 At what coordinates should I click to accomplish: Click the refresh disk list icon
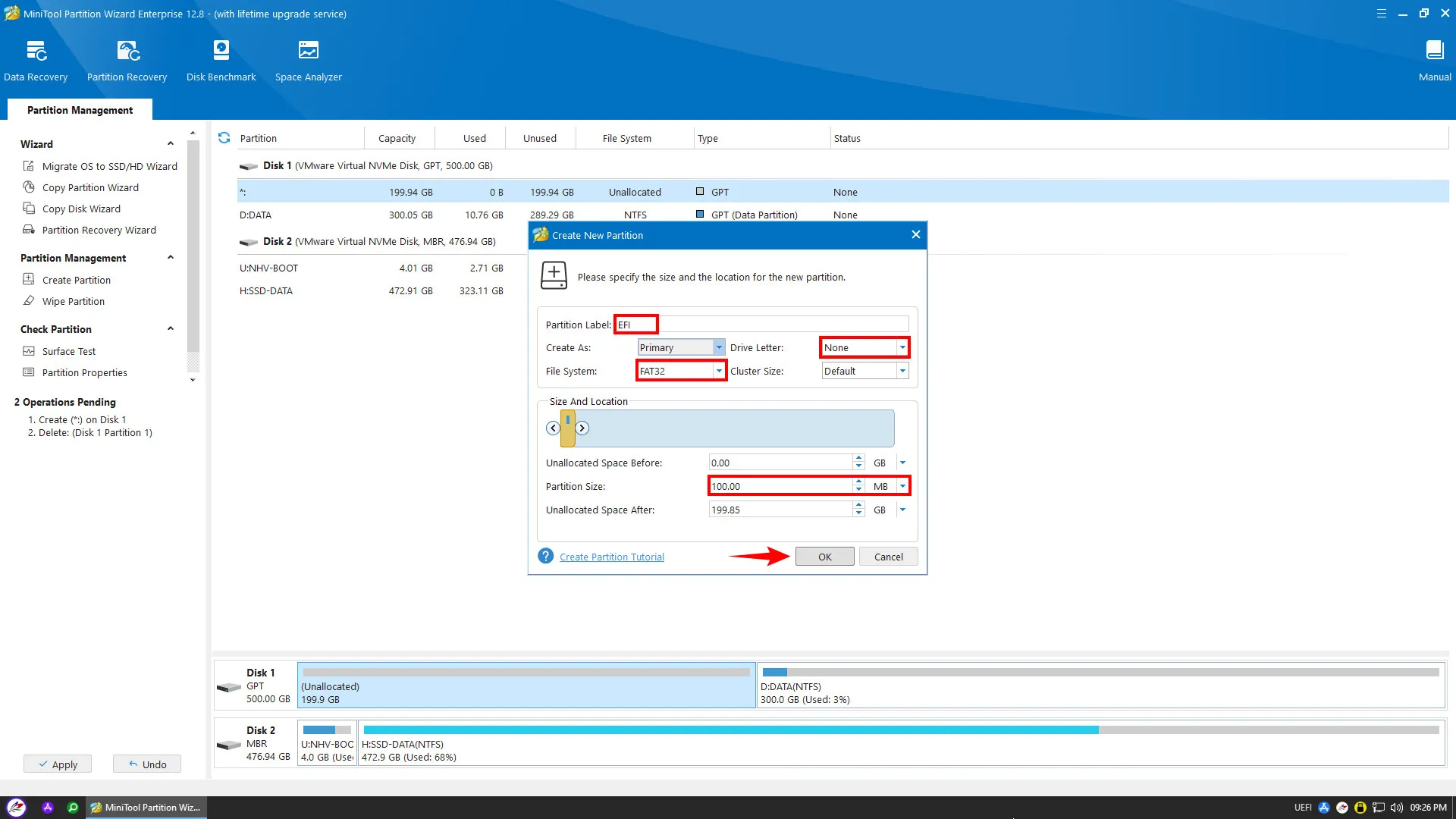click(224, 138)
